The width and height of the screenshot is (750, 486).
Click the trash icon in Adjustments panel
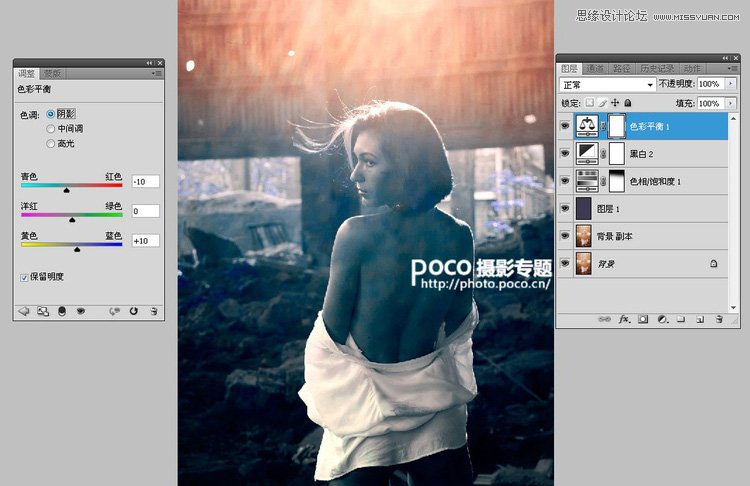pos(154,311)
